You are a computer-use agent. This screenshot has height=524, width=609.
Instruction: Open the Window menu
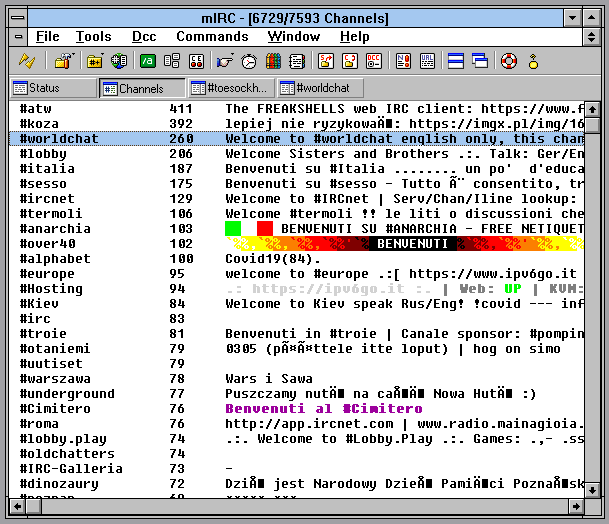point(294,37)
